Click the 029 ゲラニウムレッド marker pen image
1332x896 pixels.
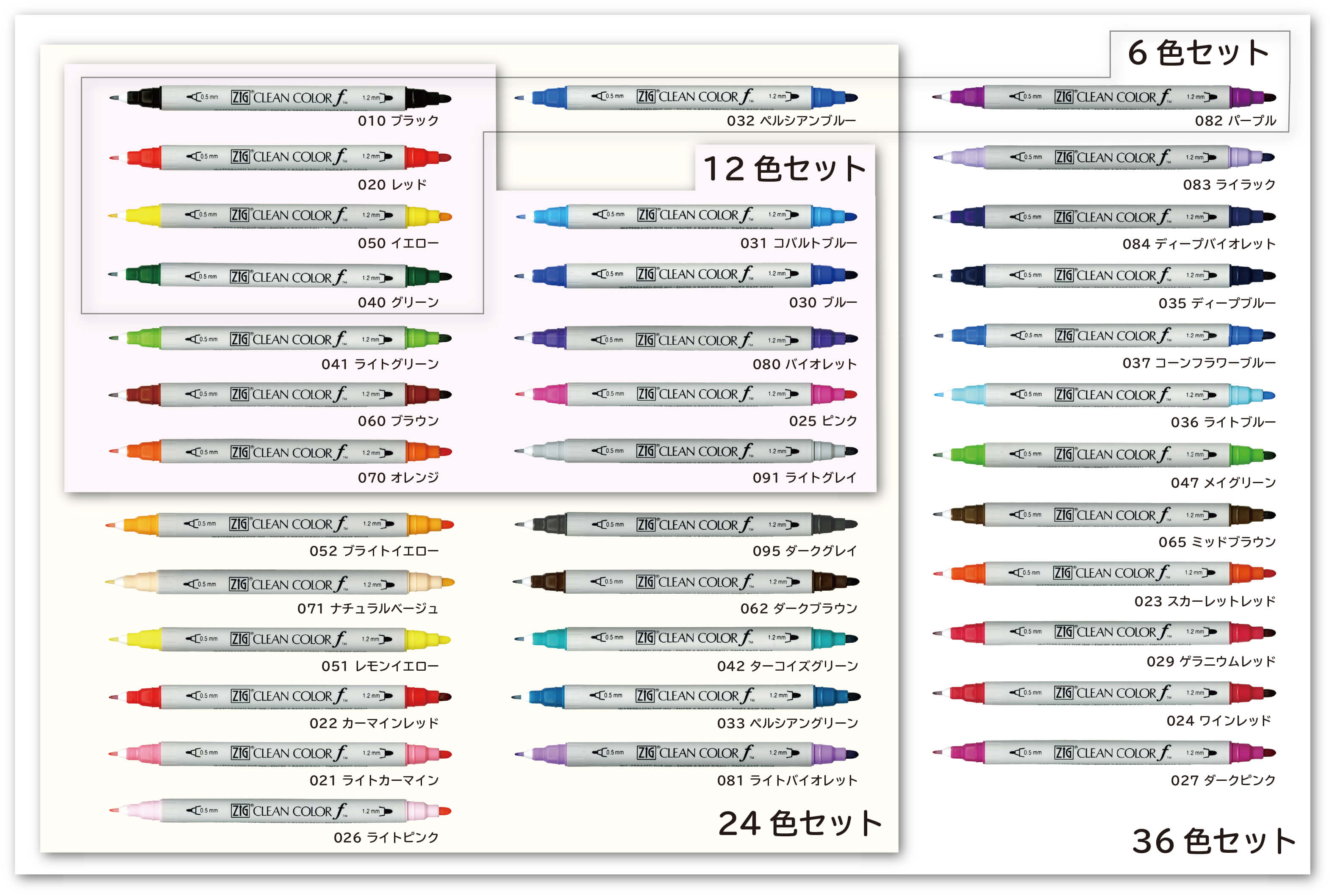(x=1104, y=633)
